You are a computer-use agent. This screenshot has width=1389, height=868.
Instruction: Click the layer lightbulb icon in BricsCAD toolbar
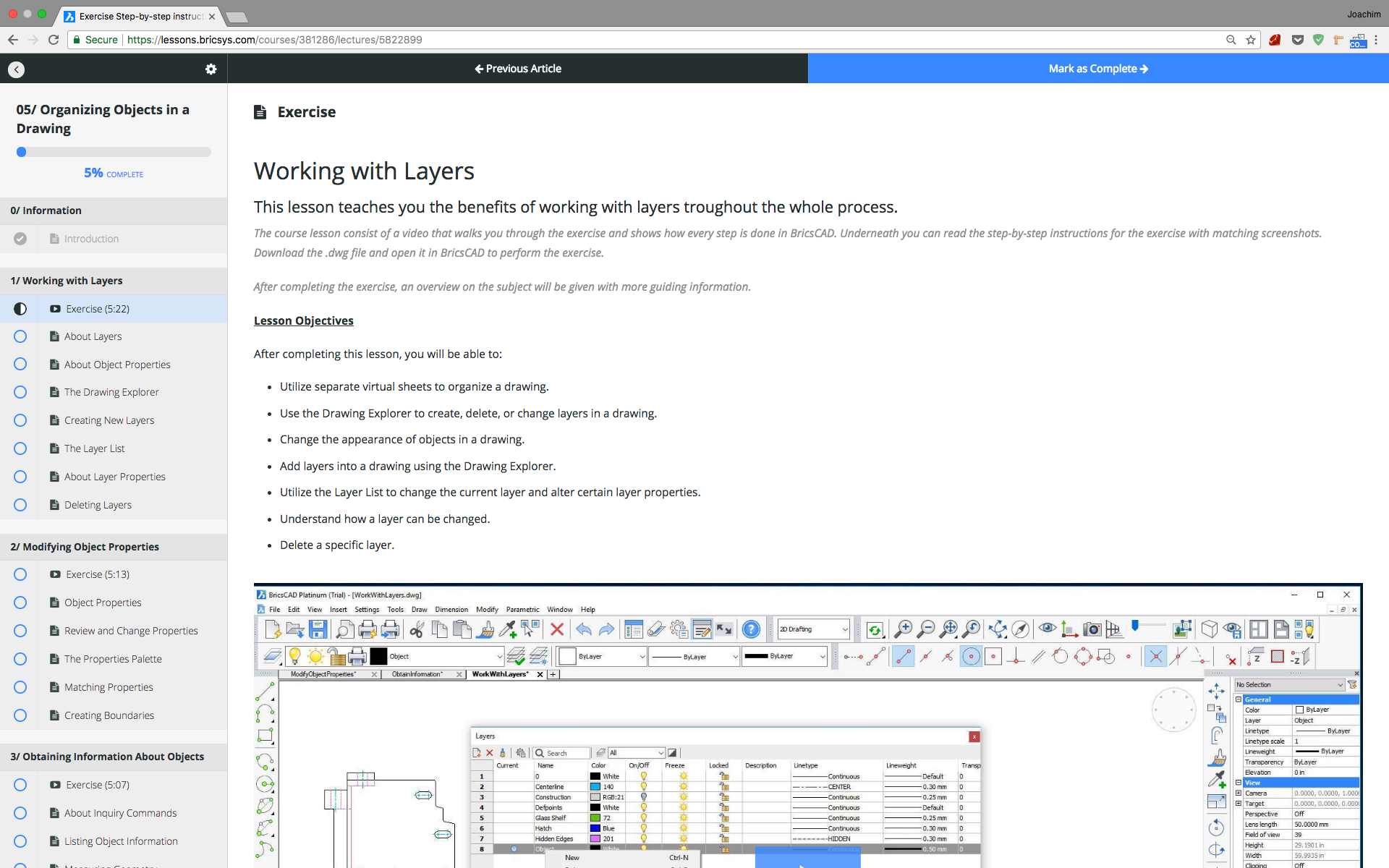tap(294, 656)
